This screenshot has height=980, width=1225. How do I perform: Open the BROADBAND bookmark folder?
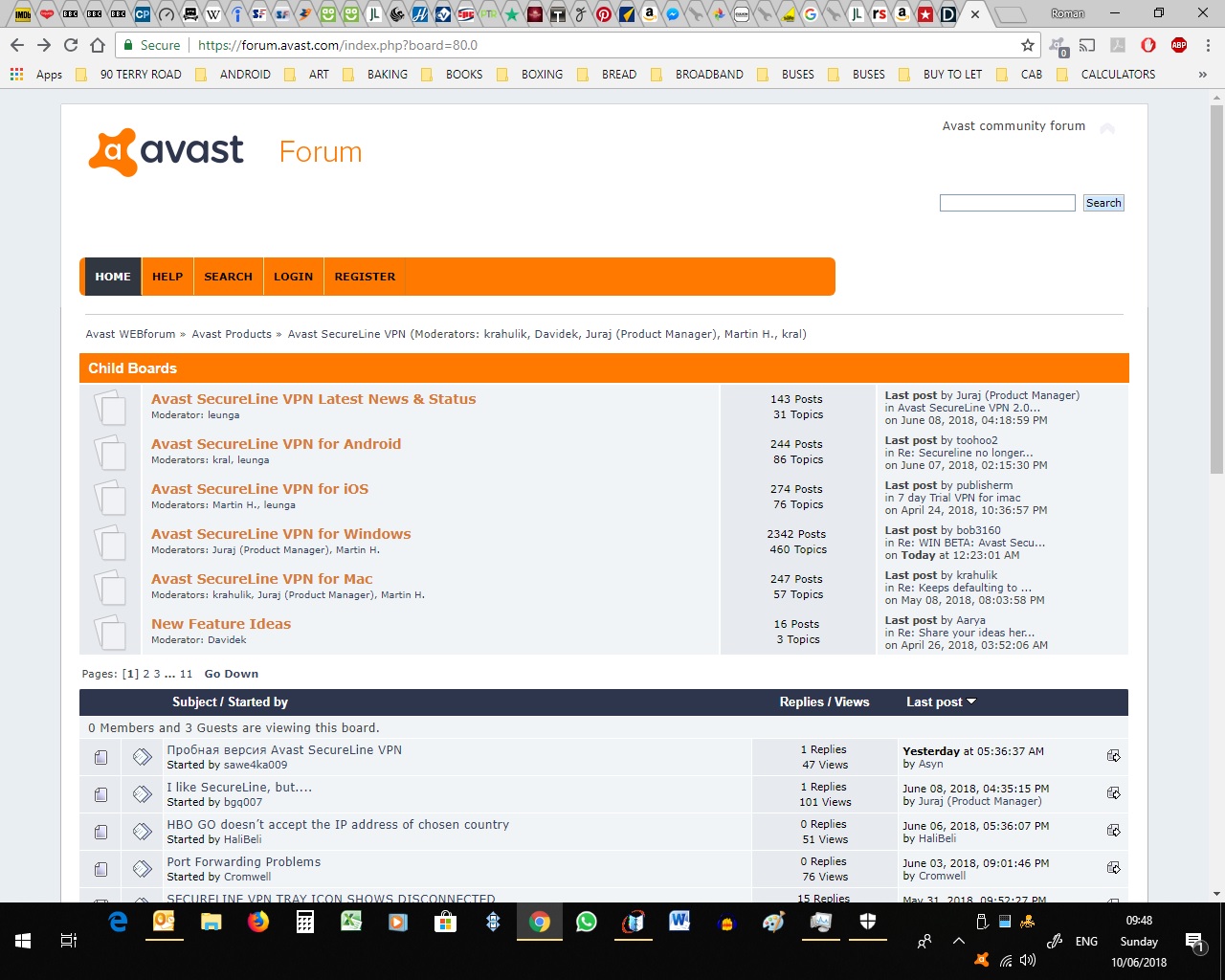click(697, 74)
